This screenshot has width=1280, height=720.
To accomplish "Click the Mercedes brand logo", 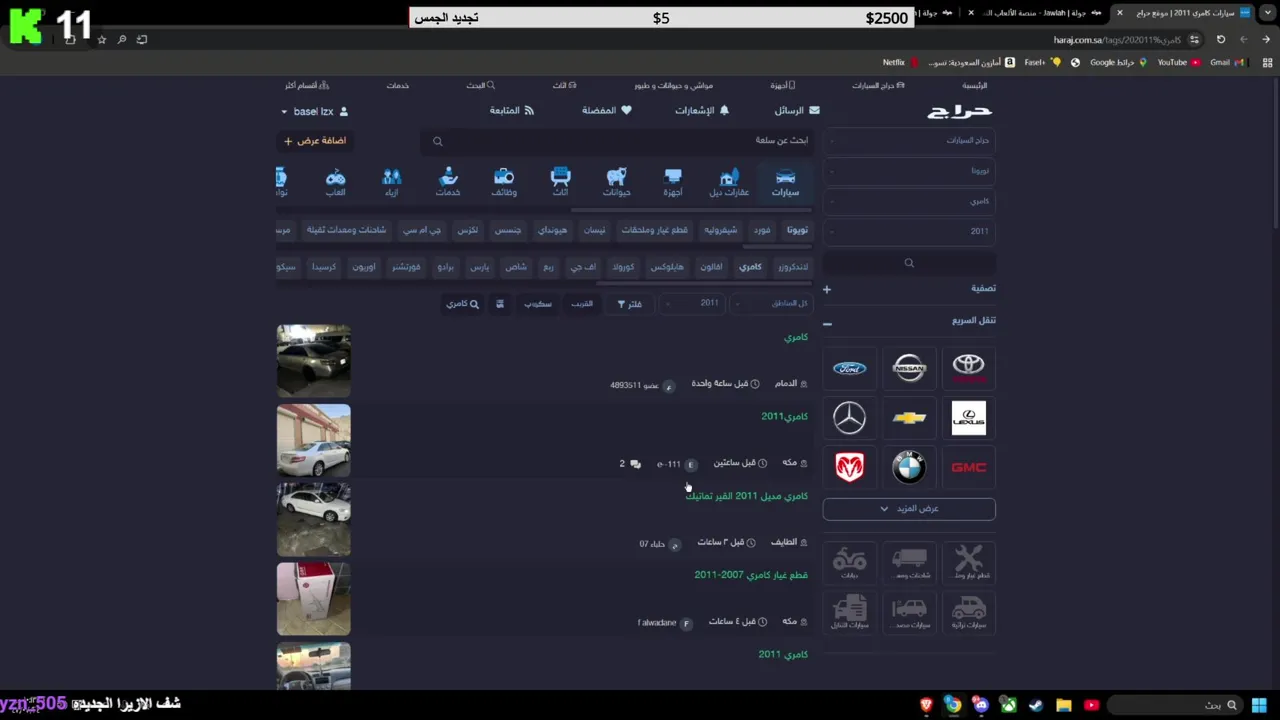I will coord(849,418).
